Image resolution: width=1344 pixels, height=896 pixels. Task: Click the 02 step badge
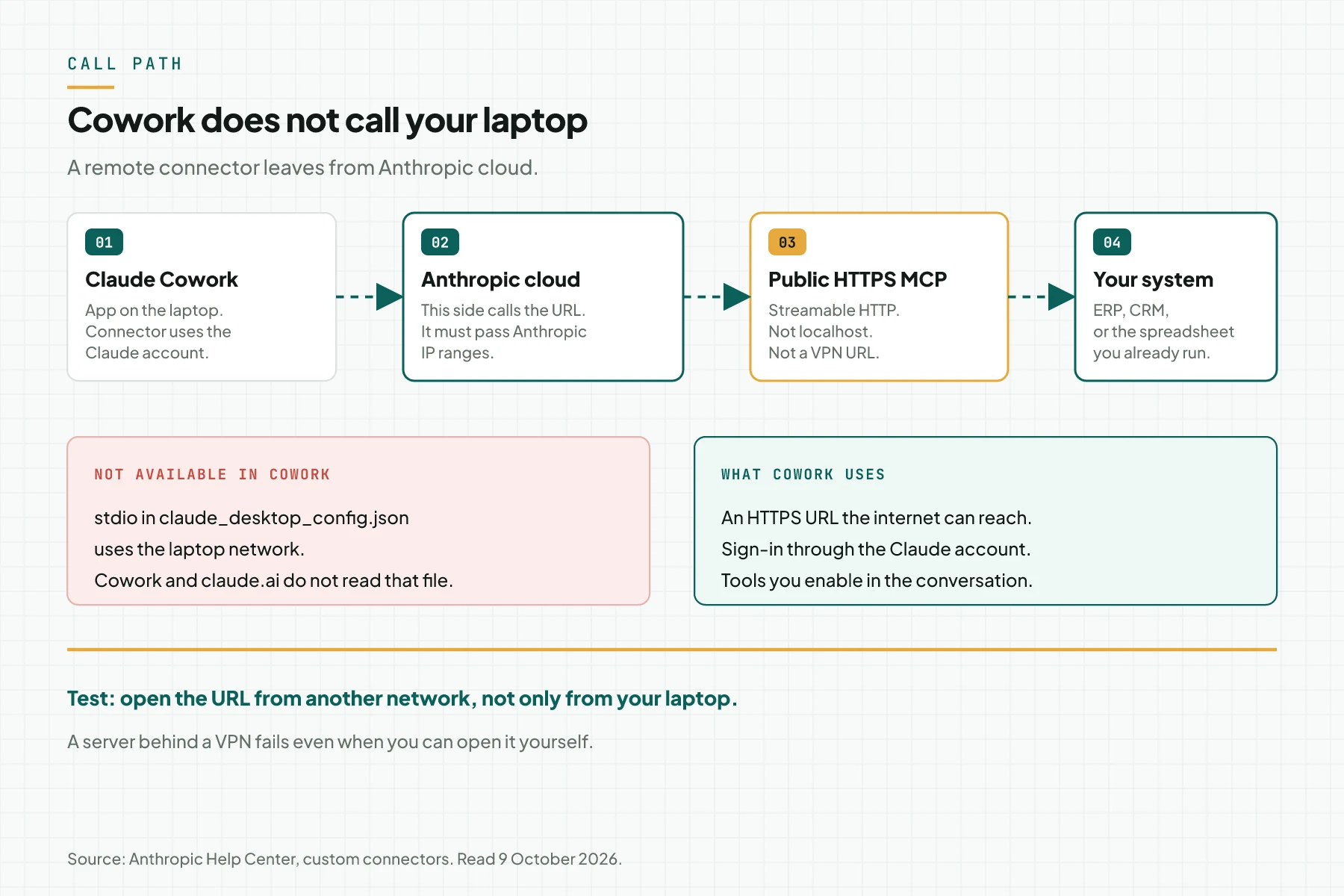click(440, 242)
